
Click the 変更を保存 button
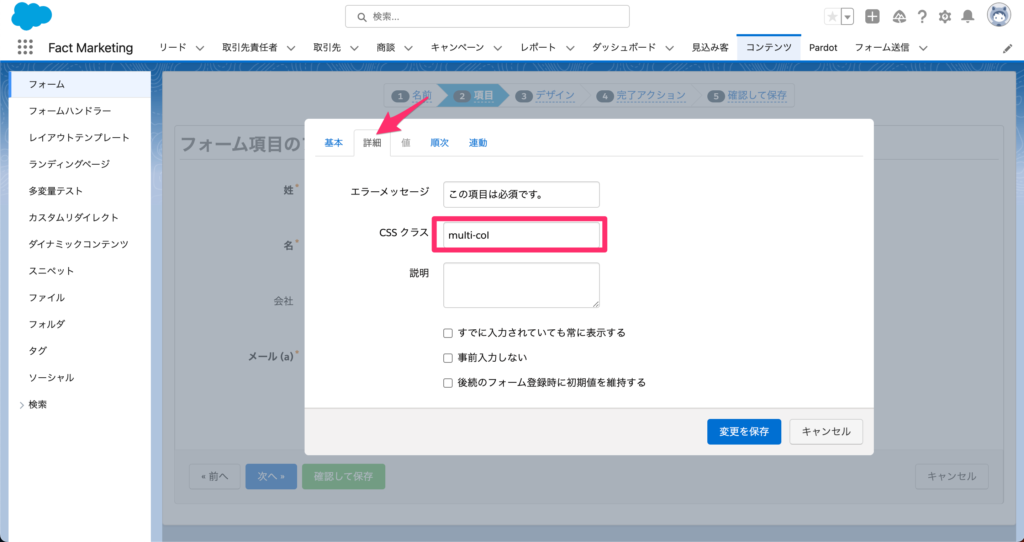[x=744, y=432]
